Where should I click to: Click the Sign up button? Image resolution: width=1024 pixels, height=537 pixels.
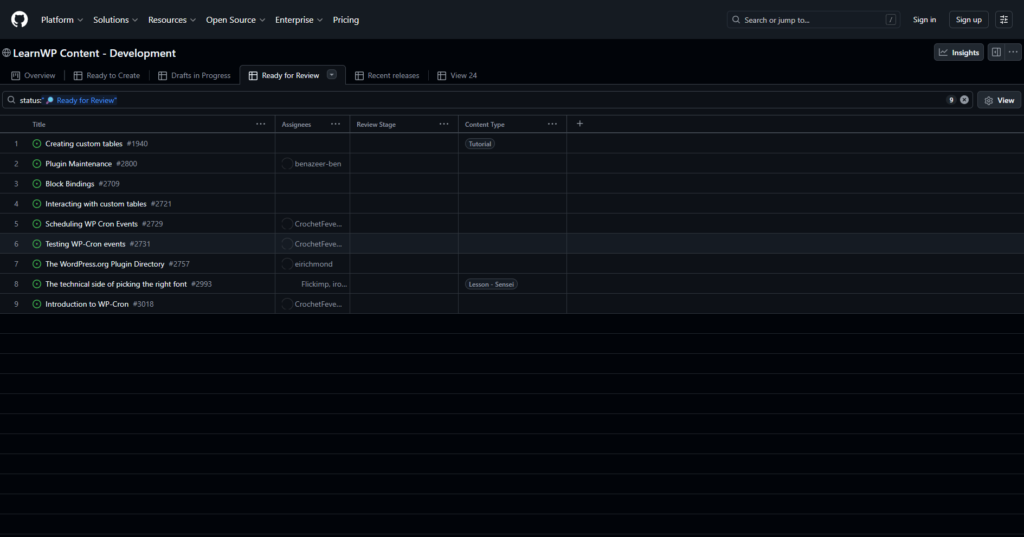[968, 20]
